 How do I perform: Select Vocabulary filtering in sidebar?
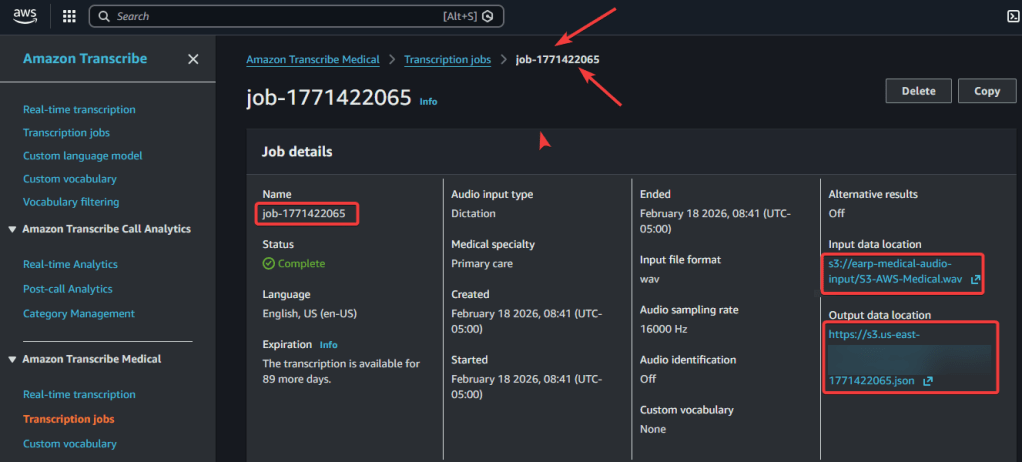click(x=71, y=202)
